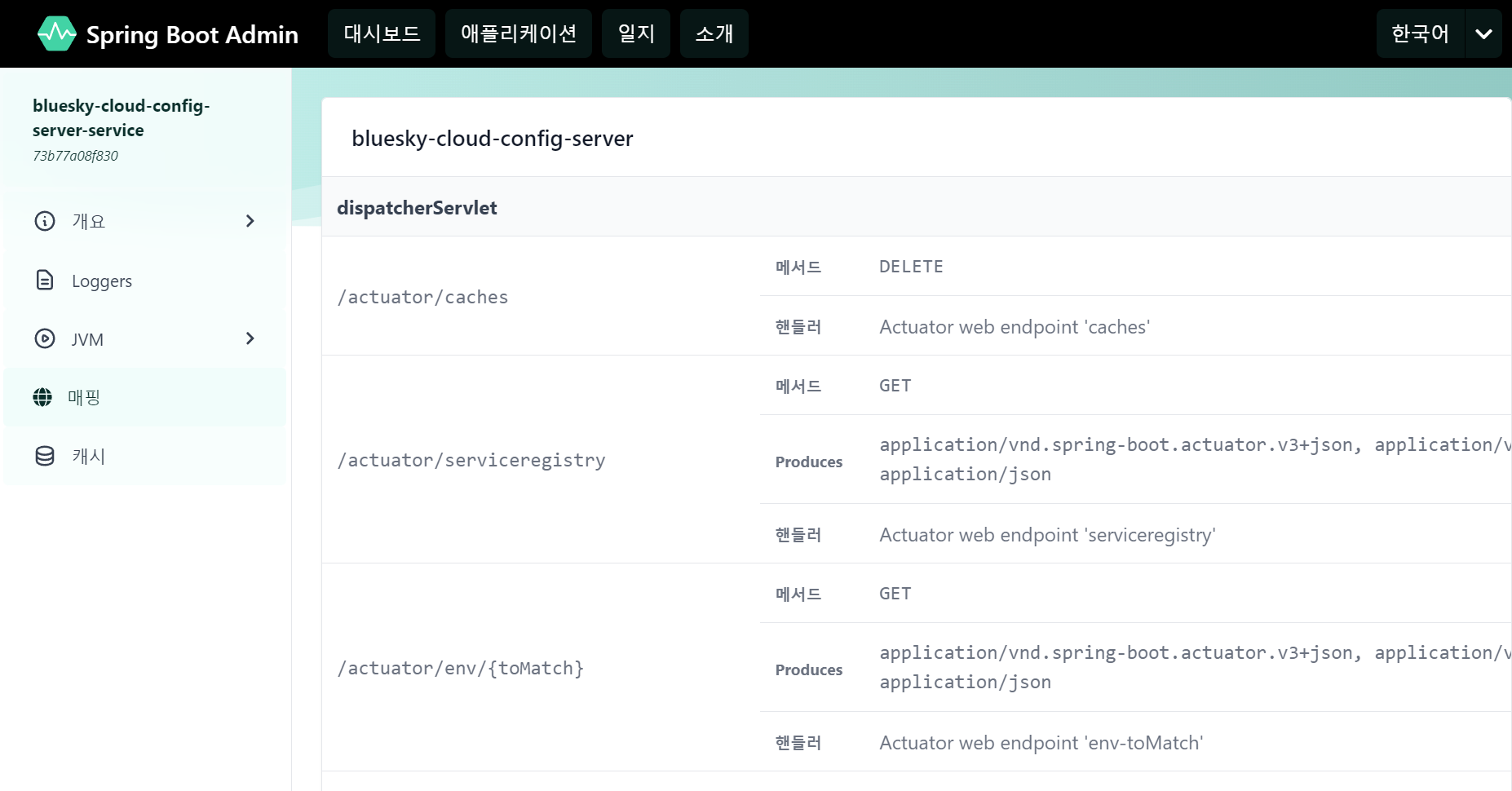
Task: Click 메서드 label in env toMatch row
Action: tap(798, 594)
